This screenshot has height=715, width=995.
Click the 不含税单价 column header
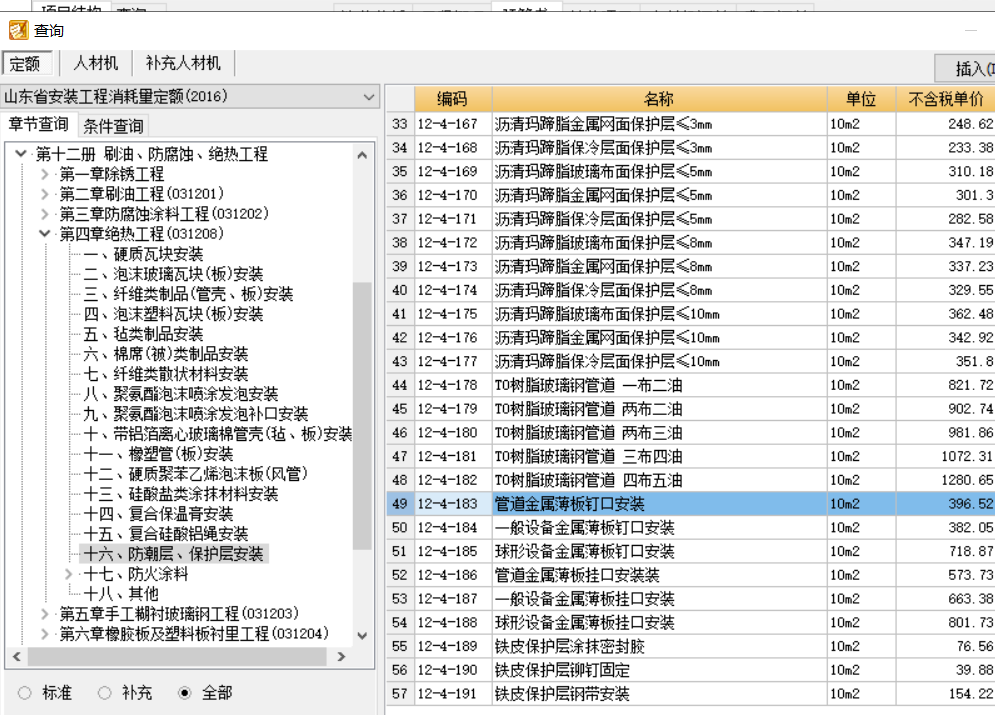tap(946, 98)
